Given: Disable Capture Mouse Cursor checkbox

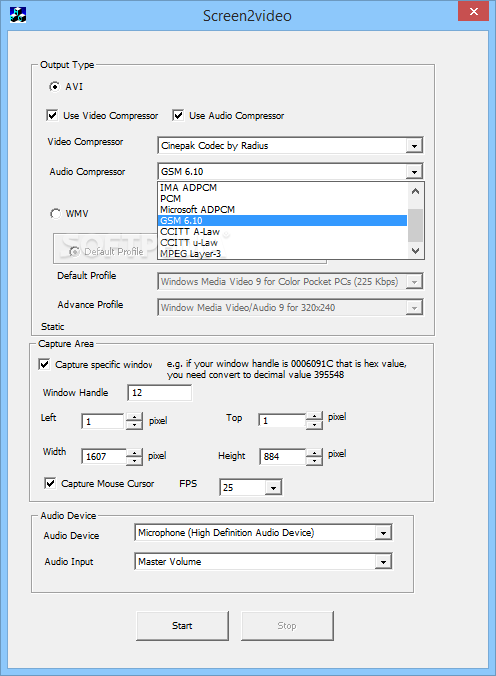Looking at the screenshot, I should point(50,483).
